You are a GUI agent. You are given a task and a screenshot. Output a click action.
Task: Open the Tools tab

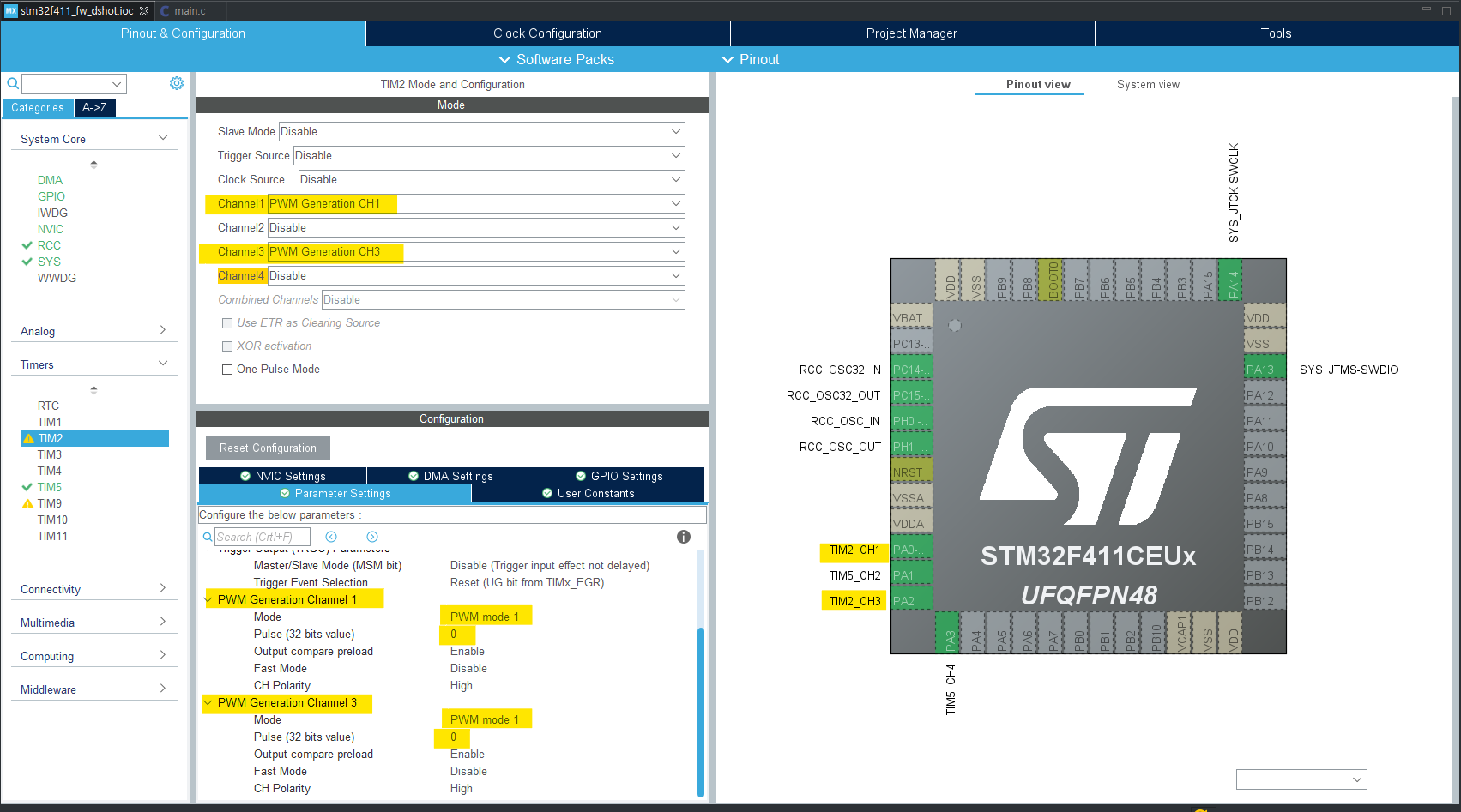pos(1277,33)
